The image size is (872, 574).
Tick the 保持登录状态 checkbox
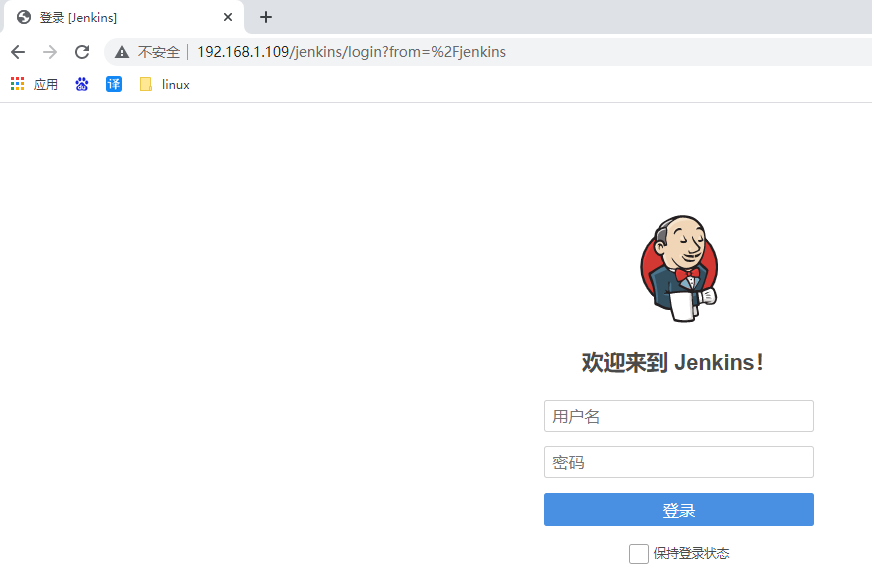(x=639, y=554)
